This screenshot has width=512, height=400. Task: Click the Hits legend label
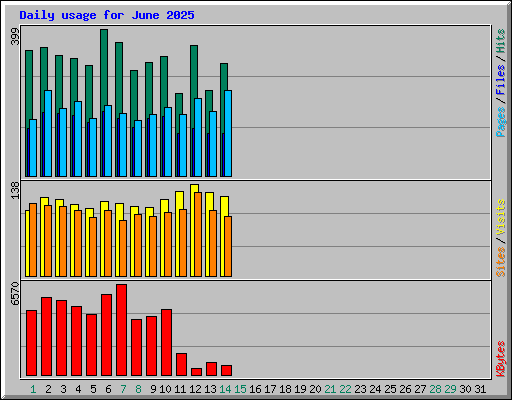pyautogui.click(x=501, y=41)
